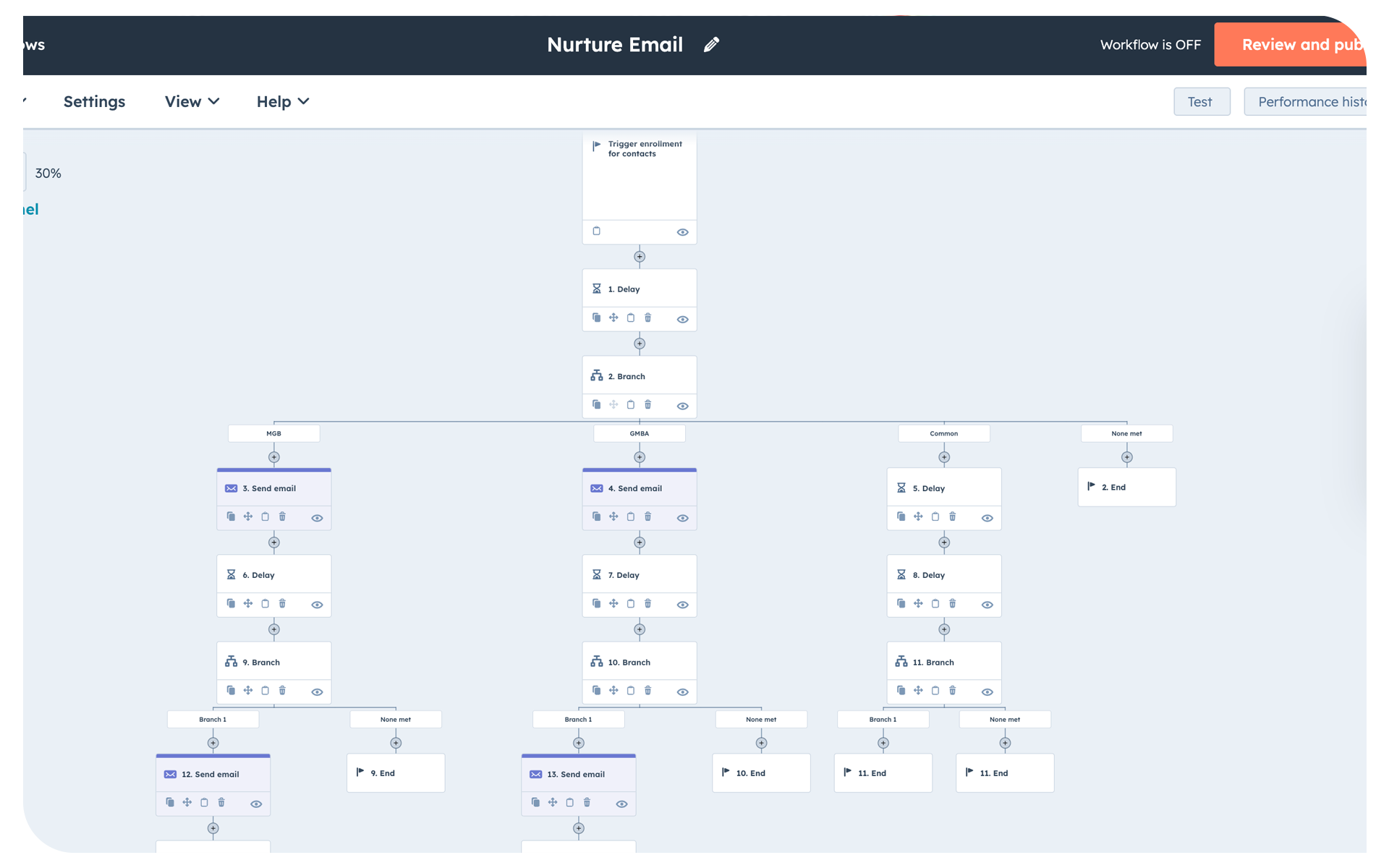The image size is (1389, 868).
Task: Click clipboard icon on trigger enrollment card
Action: tap(596, 231)
